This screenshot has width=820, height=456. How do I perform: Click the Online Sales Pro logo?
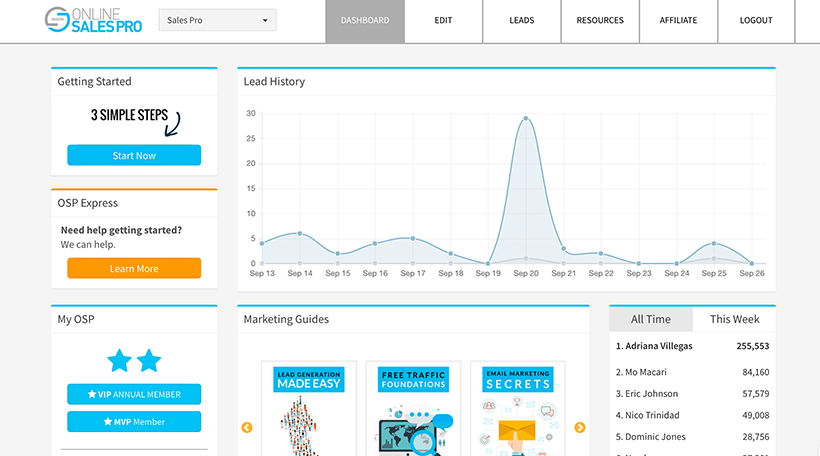[x=93, y=20]
